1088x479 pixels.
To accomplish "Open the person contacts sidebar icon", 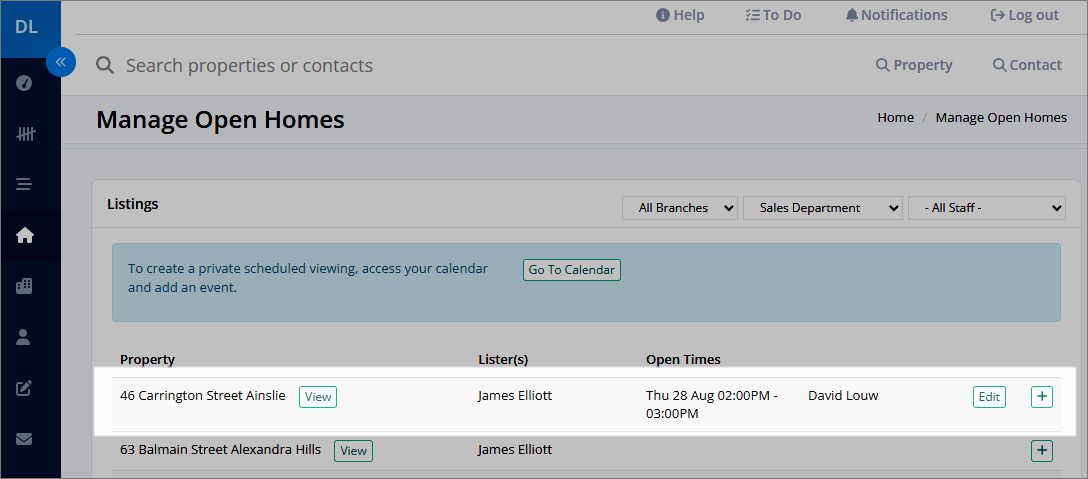I will (24, 337).
